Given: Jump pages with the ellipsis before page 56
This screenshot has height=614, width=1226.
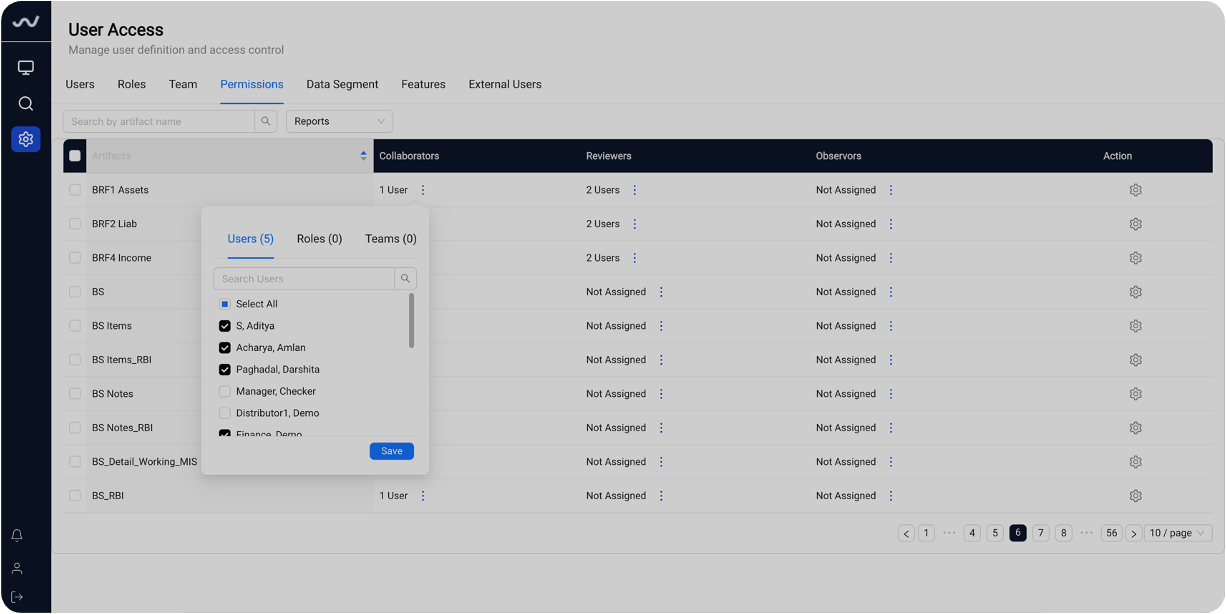Looking at the screenshot, I should 1087,533.
